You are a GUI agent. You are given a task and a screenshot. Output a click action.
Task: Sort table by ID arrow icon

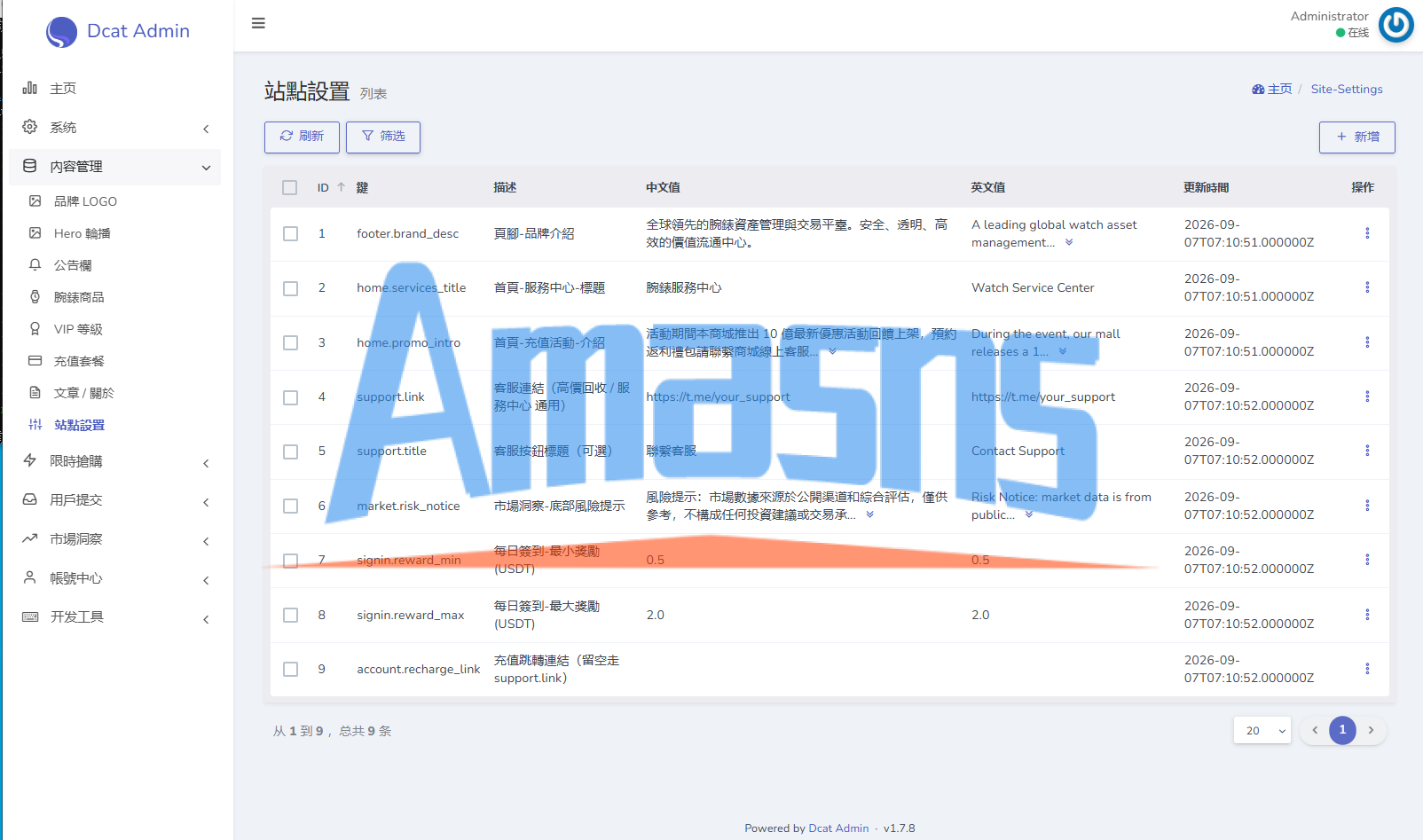(341, 187)
